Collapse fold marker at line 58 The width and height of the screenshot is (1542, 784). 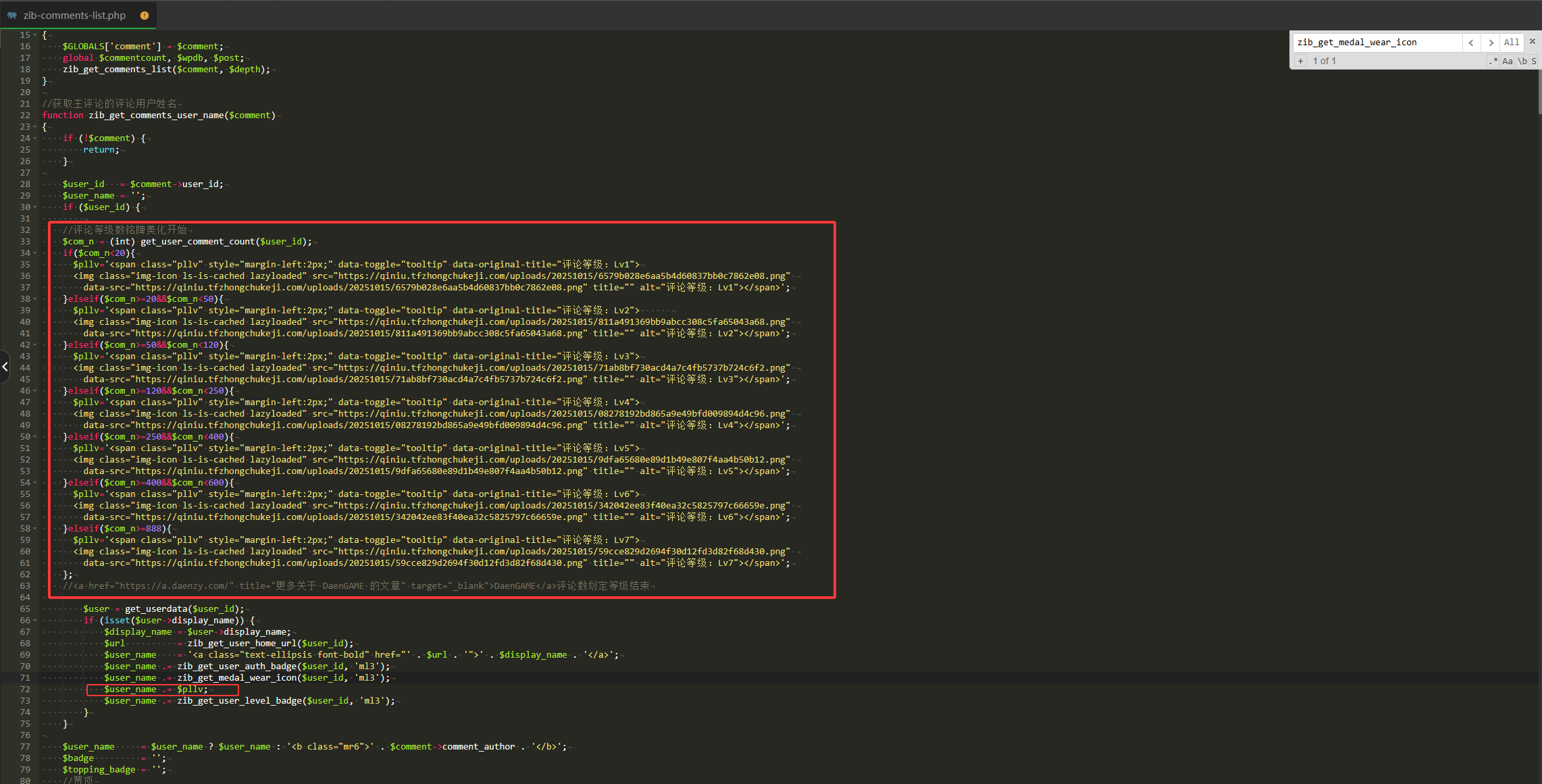click(35, 529)
